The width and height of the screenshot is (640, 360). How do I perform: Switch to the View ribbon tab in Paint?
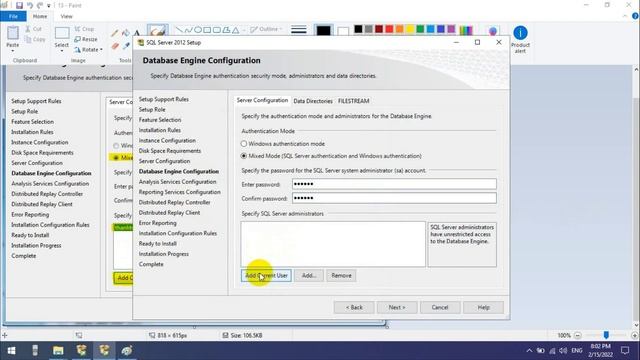coord(66,16)
